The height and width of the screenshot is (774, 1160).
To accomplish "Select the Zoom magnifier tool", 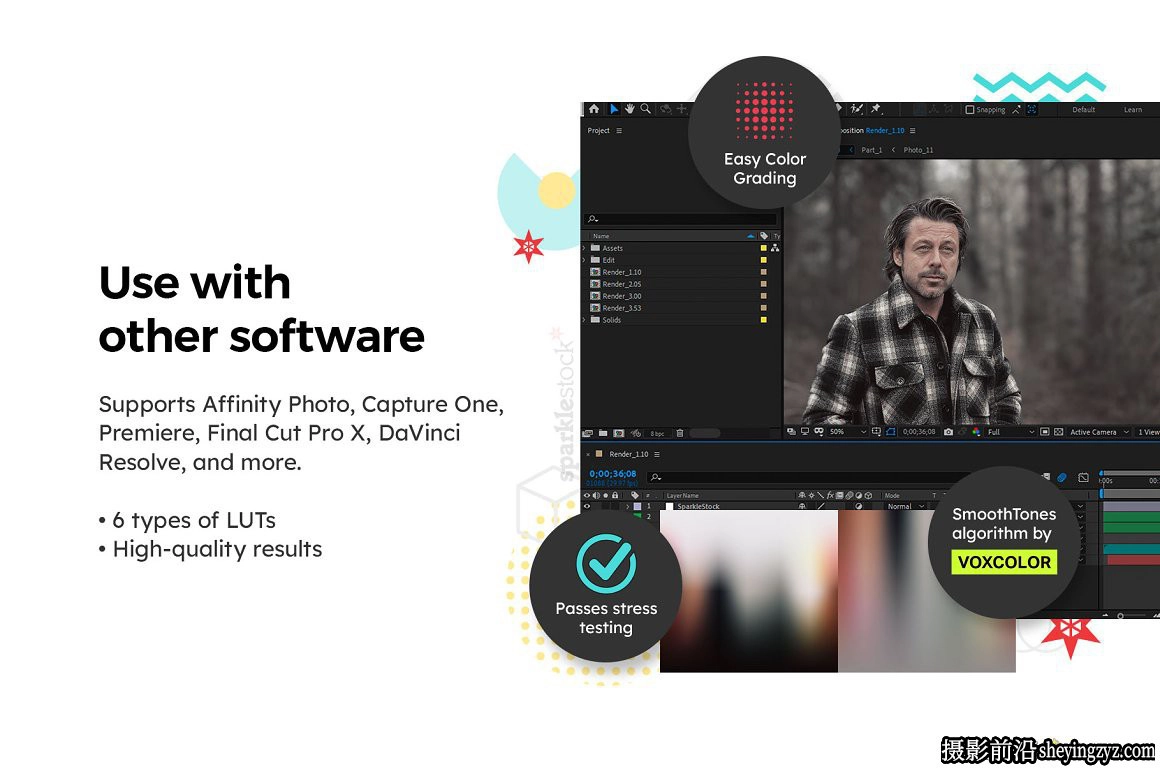I will 646,109.
